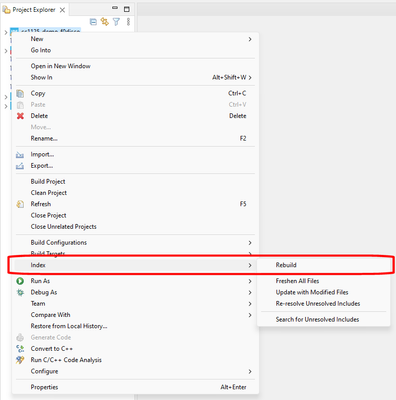Screen dimensions: 396x400
Task: Click the Export icon
Action: pyautogui.click(x=20, y=166)
